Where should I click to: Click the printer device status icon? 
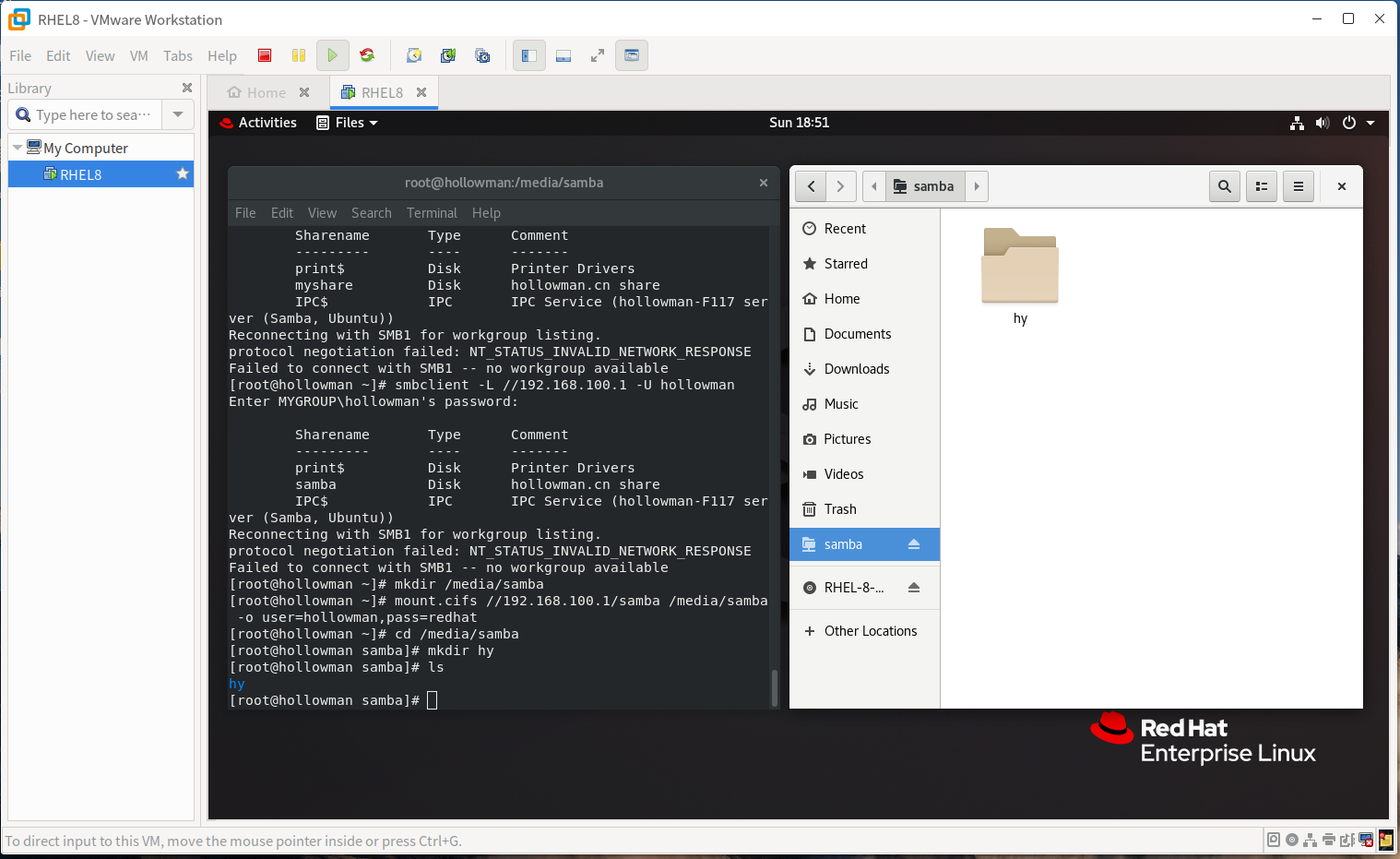click(1329, 840)
